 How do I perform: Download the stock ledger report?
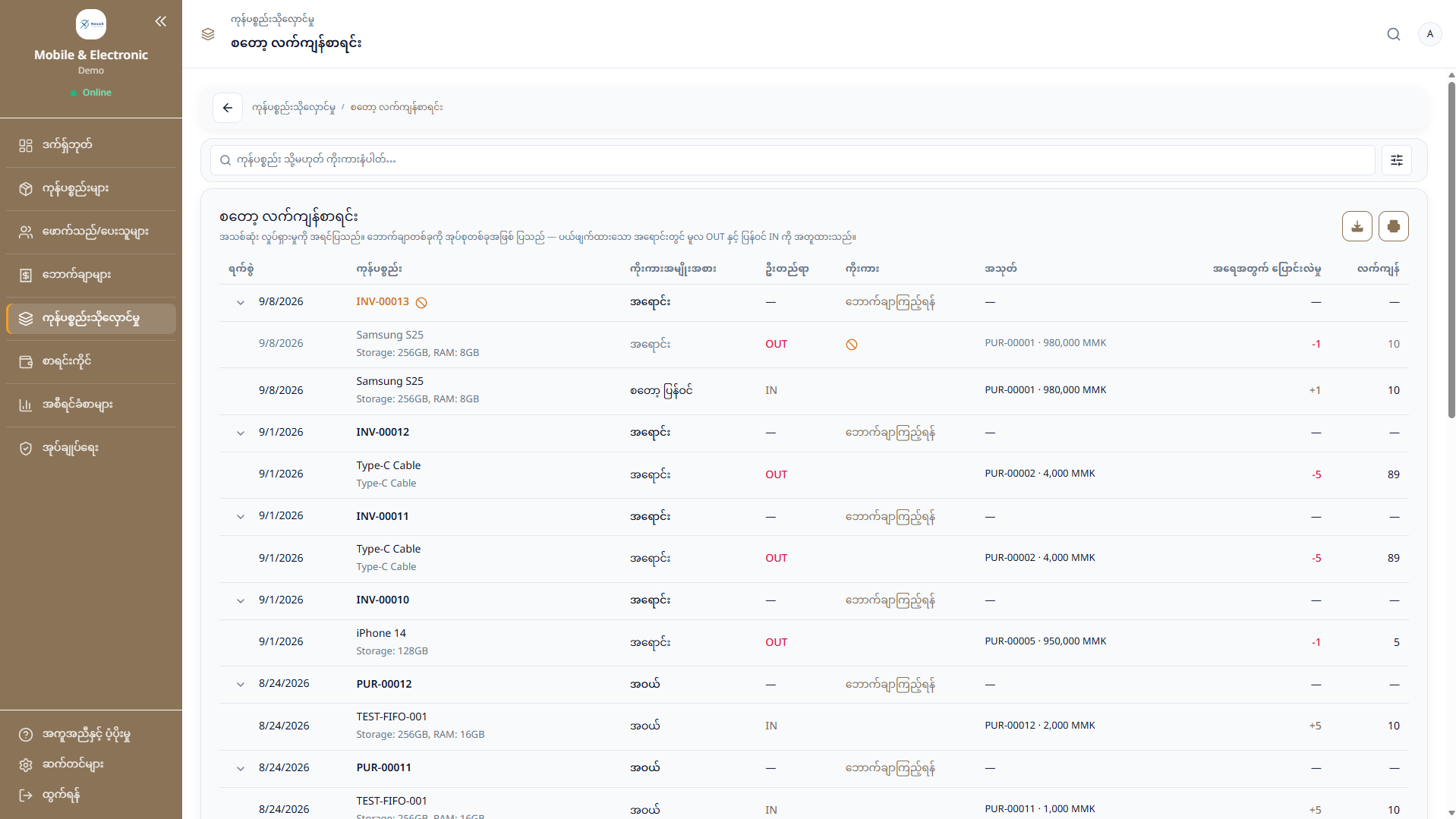(1357, 226)
